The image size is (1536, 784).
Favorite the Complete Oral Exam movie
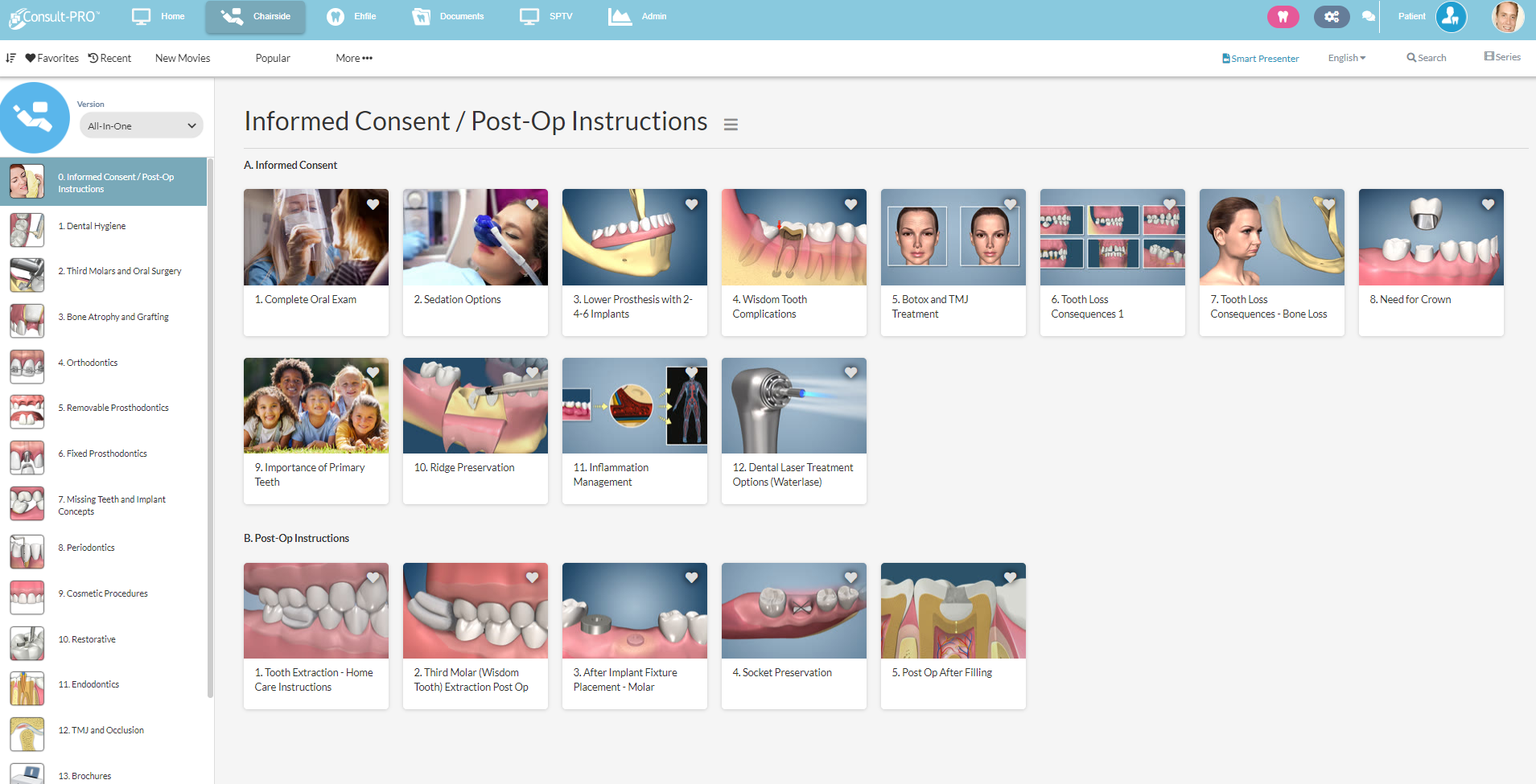[373, 204]
